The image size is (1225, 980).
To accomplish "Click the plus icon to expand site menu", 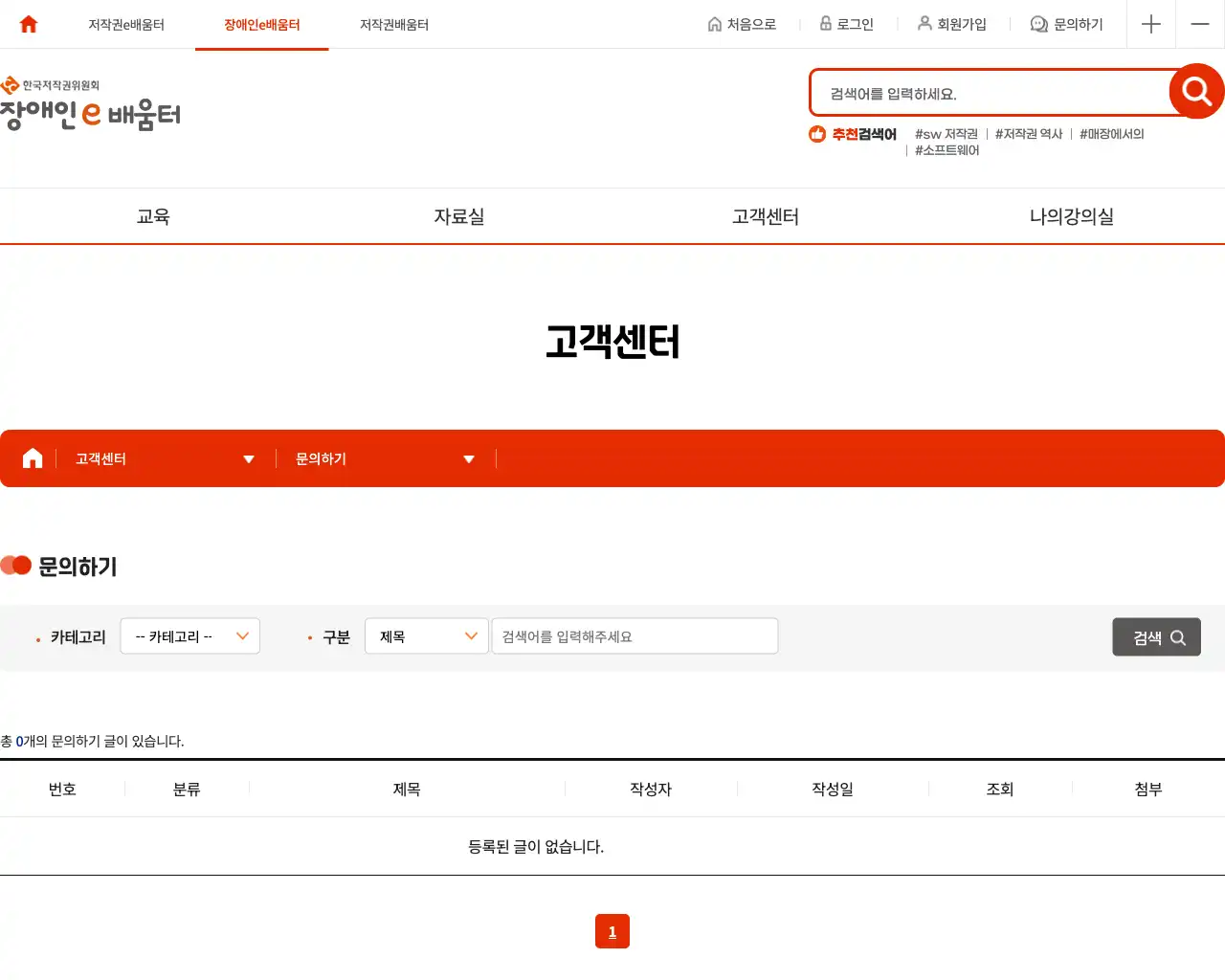I will pyautogui.click(x=1150, y=24).
